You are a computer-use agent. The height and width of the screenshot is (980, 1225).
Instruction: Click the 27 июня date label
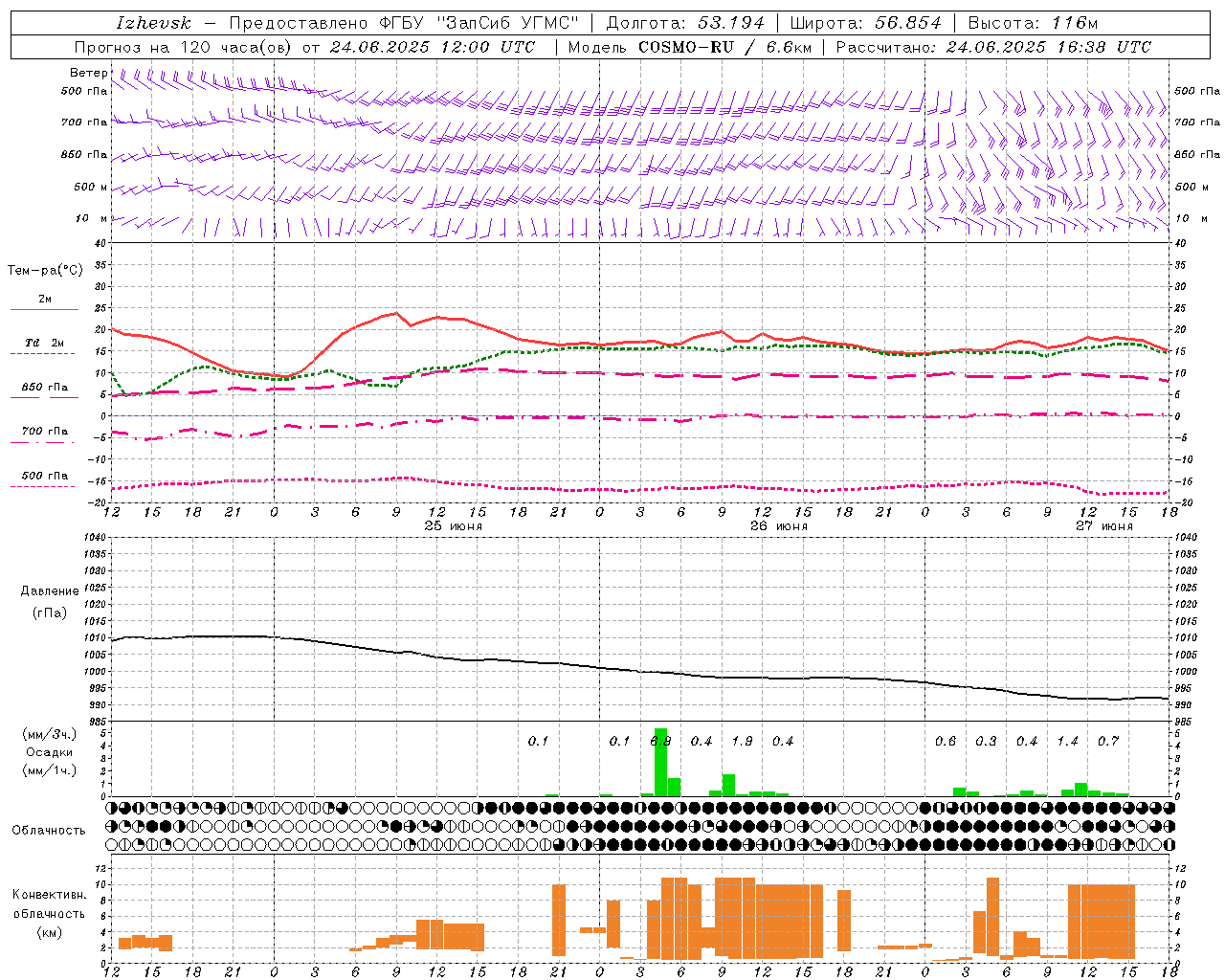tap(1103, 526)
